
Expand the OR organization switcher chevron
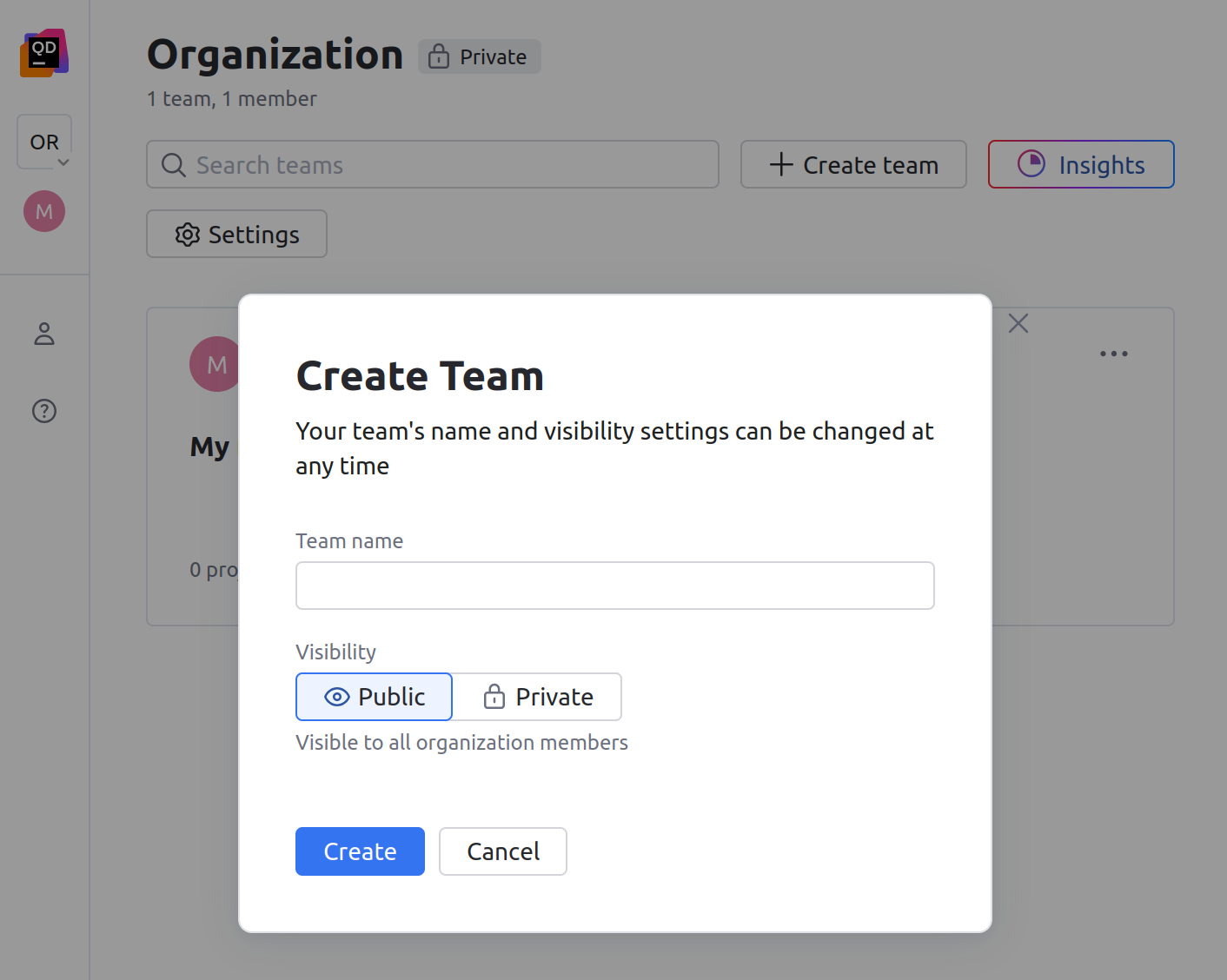[63, 162]
